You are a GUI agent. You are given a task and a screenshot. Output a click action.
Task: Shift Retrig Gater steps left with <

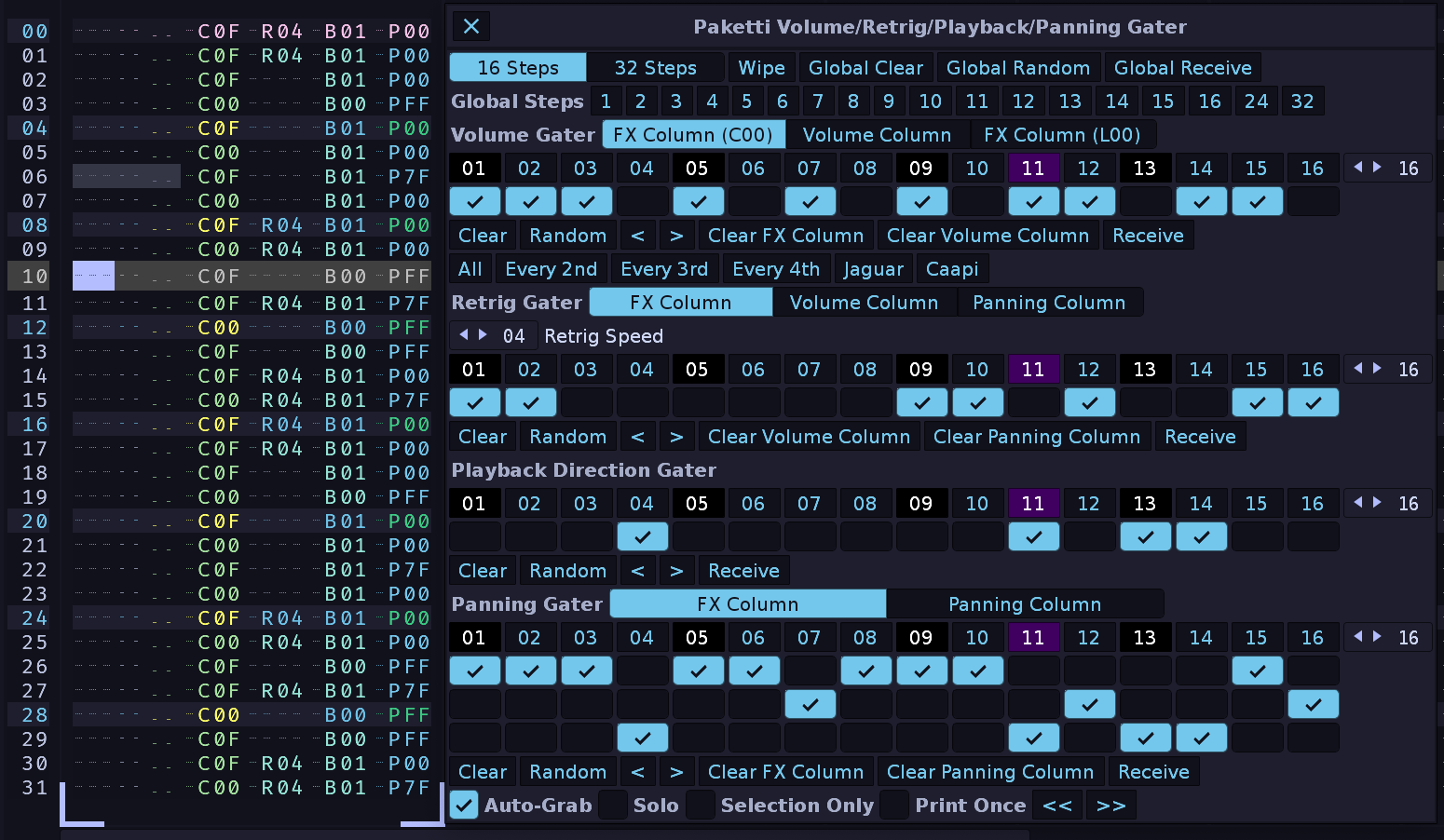point(638,437)
